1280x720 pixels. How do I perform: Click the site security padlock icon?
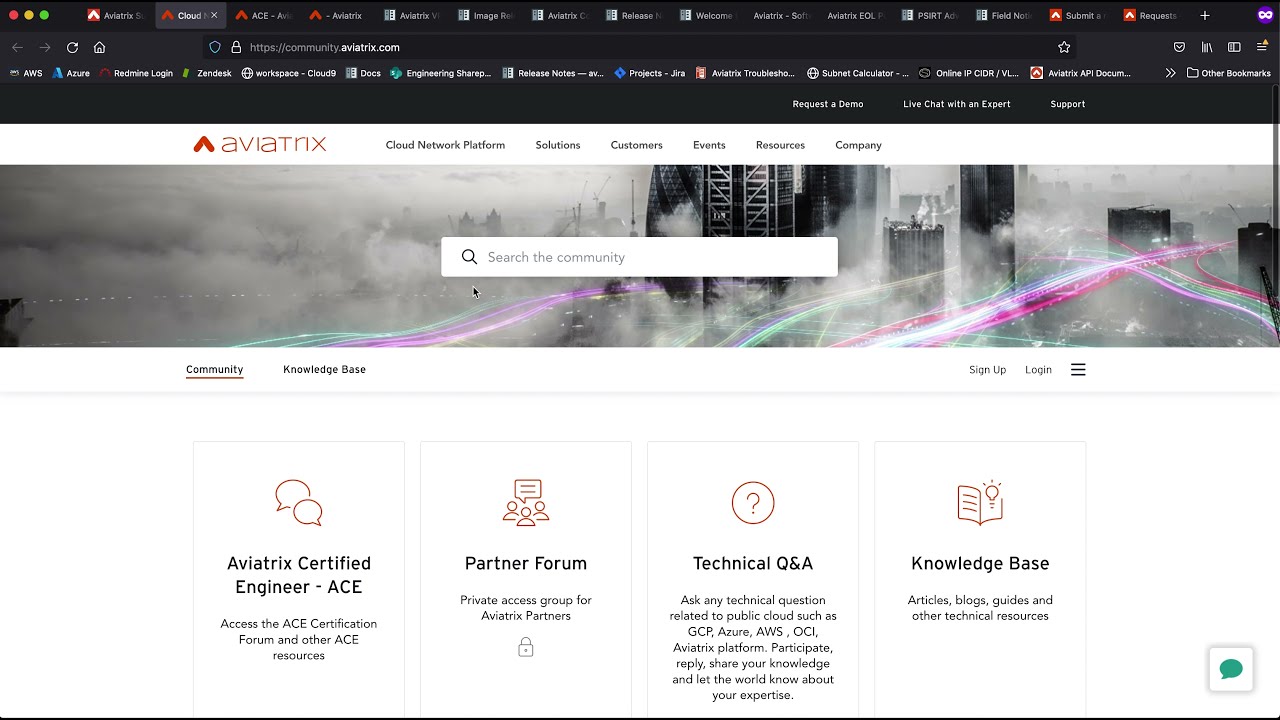(x=236, y=47)
